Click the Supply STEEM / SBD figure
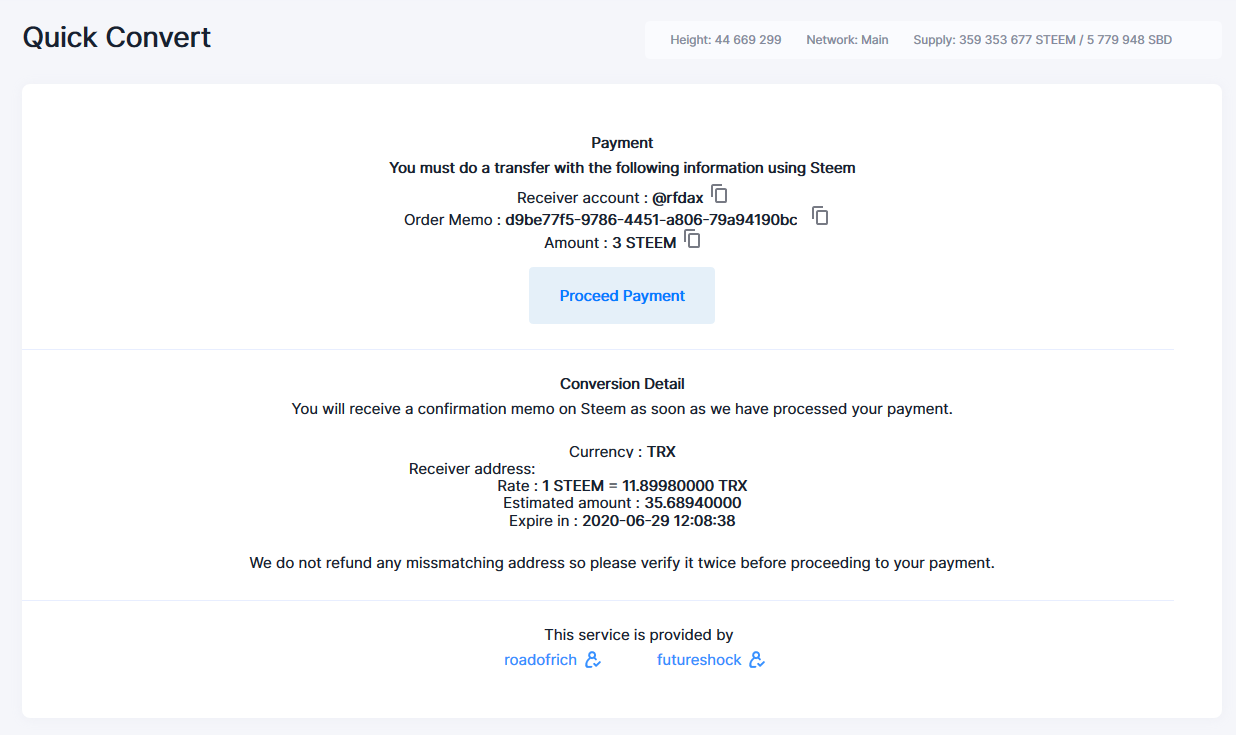This screenshot has height=735, width=1236. (x=1042, y=40)
